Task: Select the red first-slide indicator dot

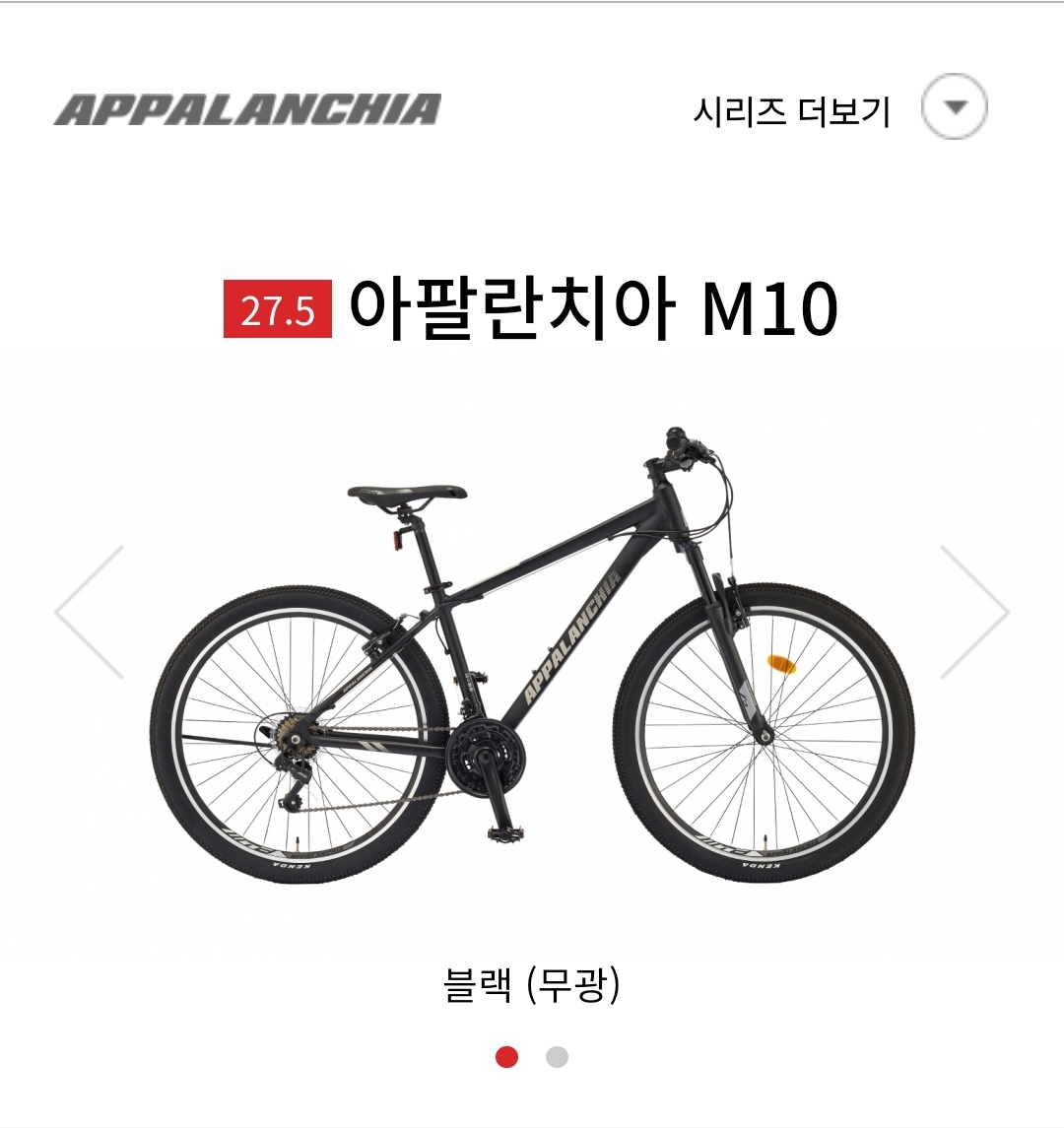Action: tap(506, 1057)
